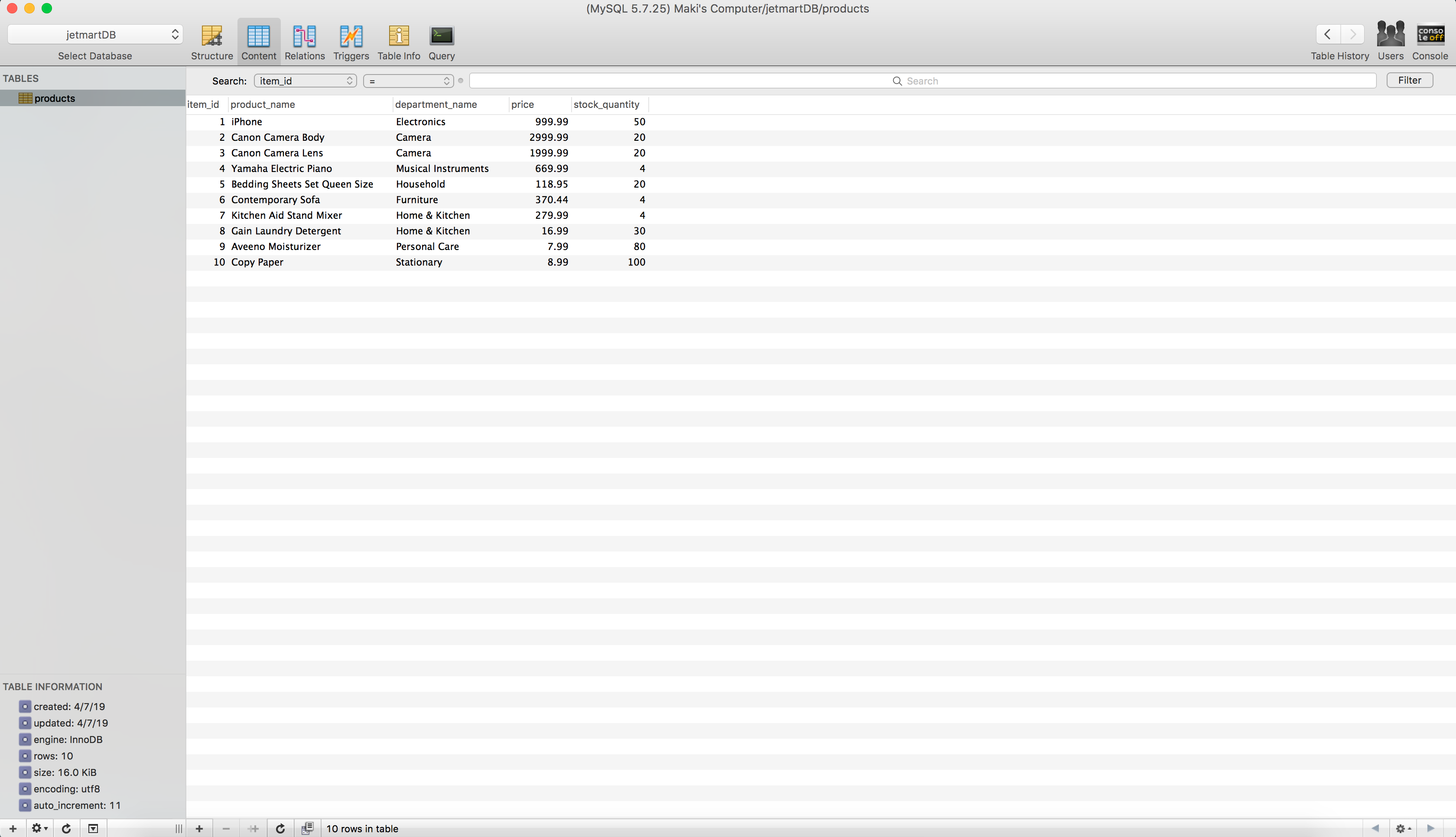Screen dimensions: 1456x837
Task: Toggle the table information pane
Action: [93, 828]
